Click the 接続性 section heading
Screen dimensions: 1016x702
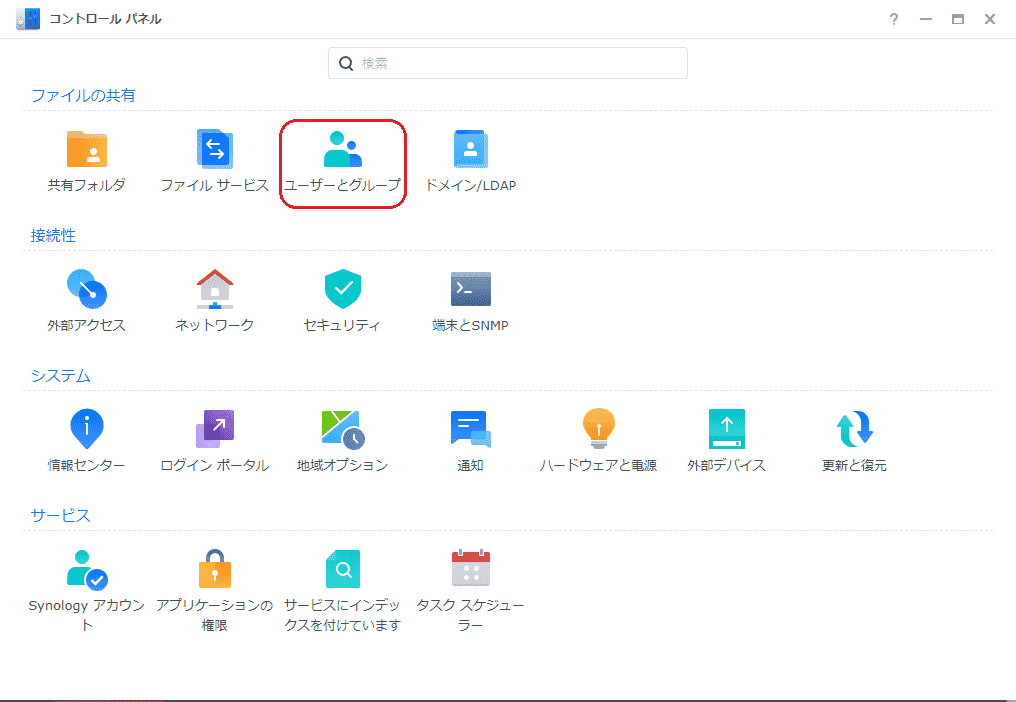coord(53,235)
